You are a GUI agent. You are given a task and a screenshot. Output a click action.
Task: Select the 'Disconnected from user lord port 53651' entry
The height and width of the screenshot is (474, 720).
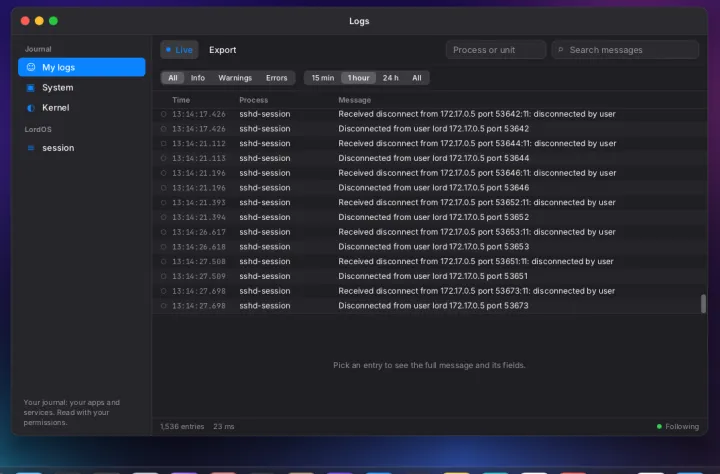429,276
